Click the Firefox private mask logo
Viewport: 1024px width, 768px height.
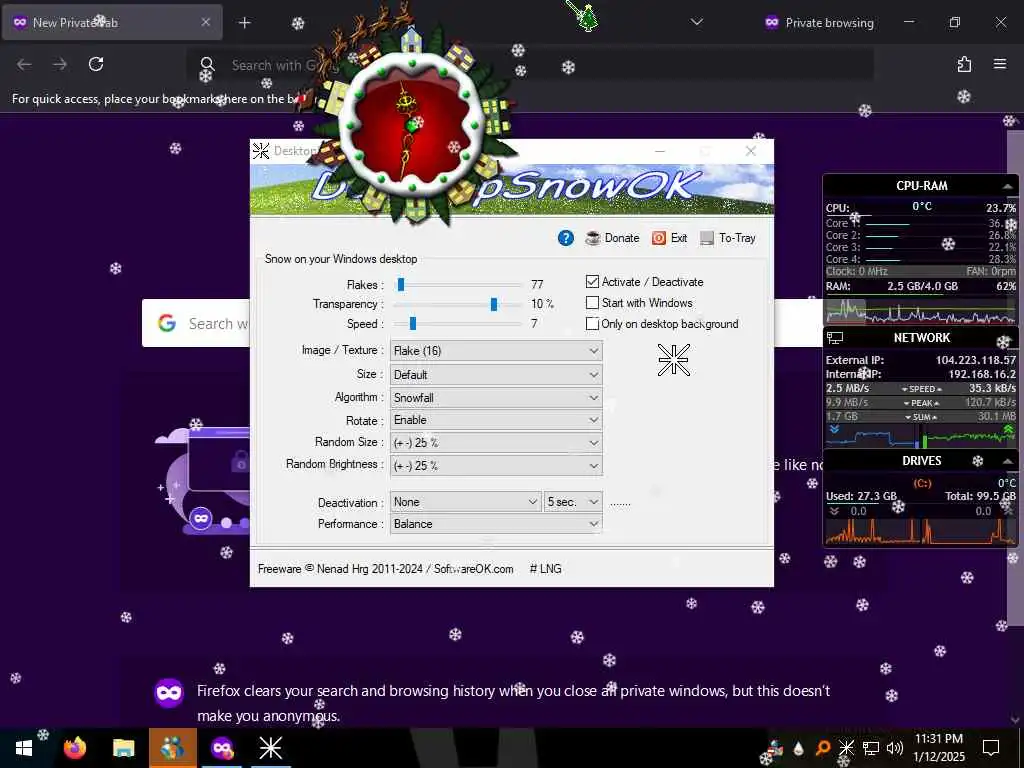(169, 693)
